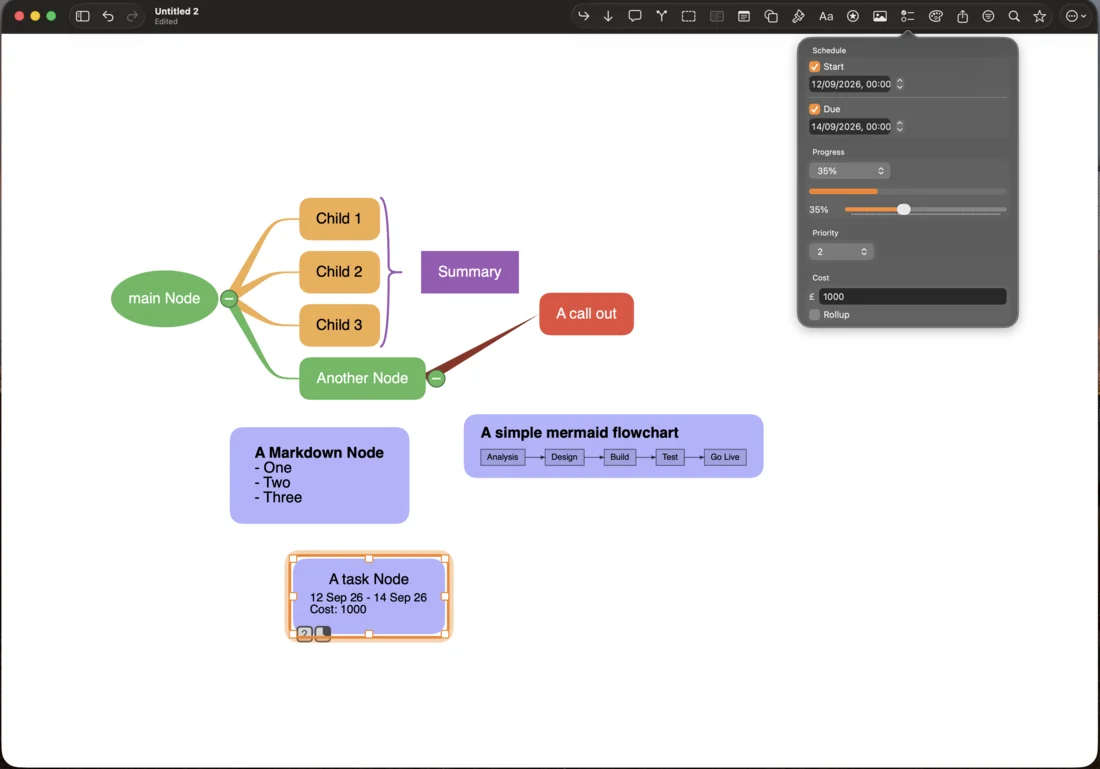The image size is (1100, 769).
Task: Click the redo arrow icon
Action: (132, 16)
